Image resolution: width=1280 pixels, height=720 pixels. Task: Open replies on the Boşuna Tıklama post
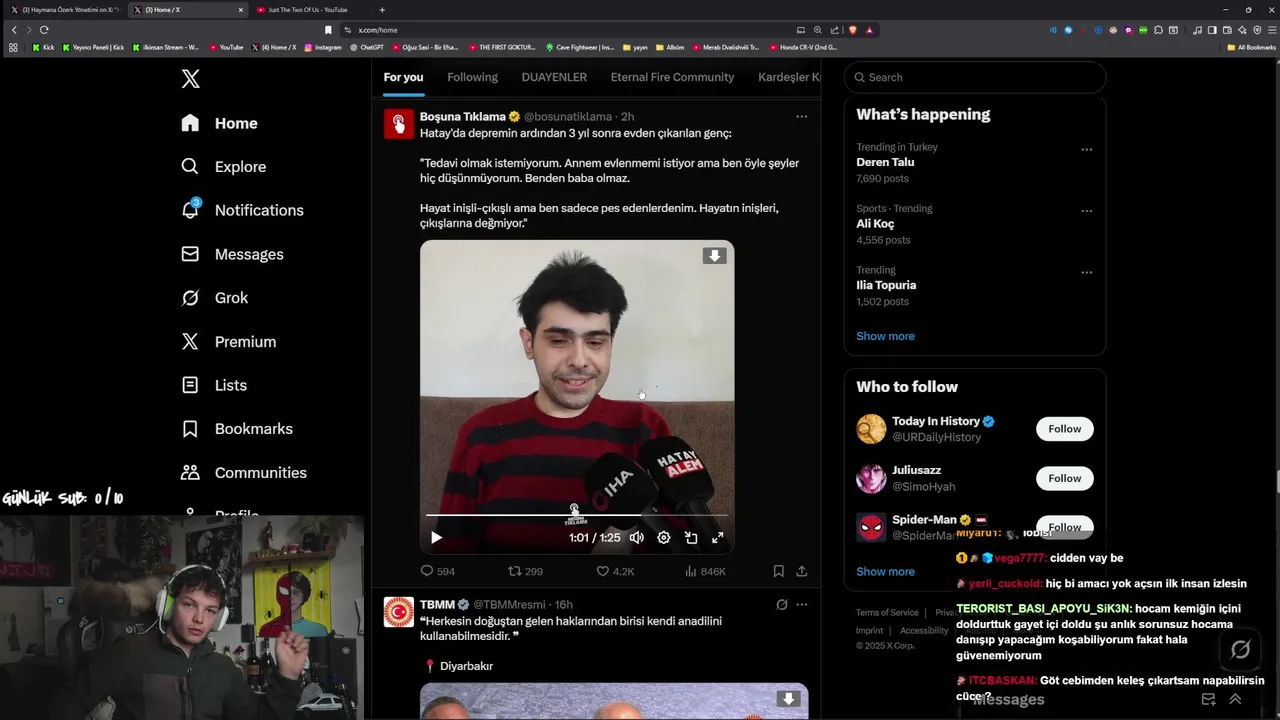click(437, 571)
